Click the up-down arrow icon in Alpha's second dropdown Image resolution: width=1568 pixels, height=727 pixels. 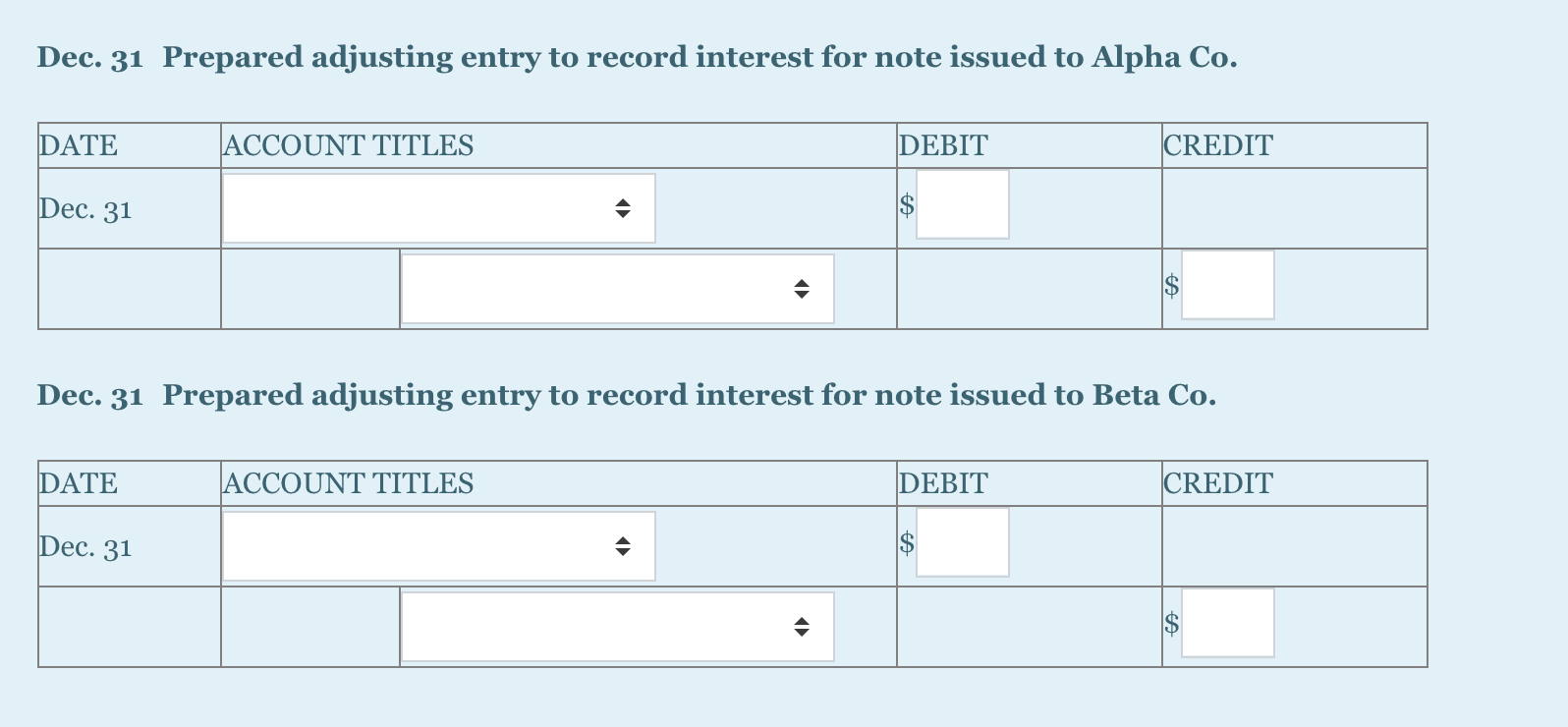803,288
